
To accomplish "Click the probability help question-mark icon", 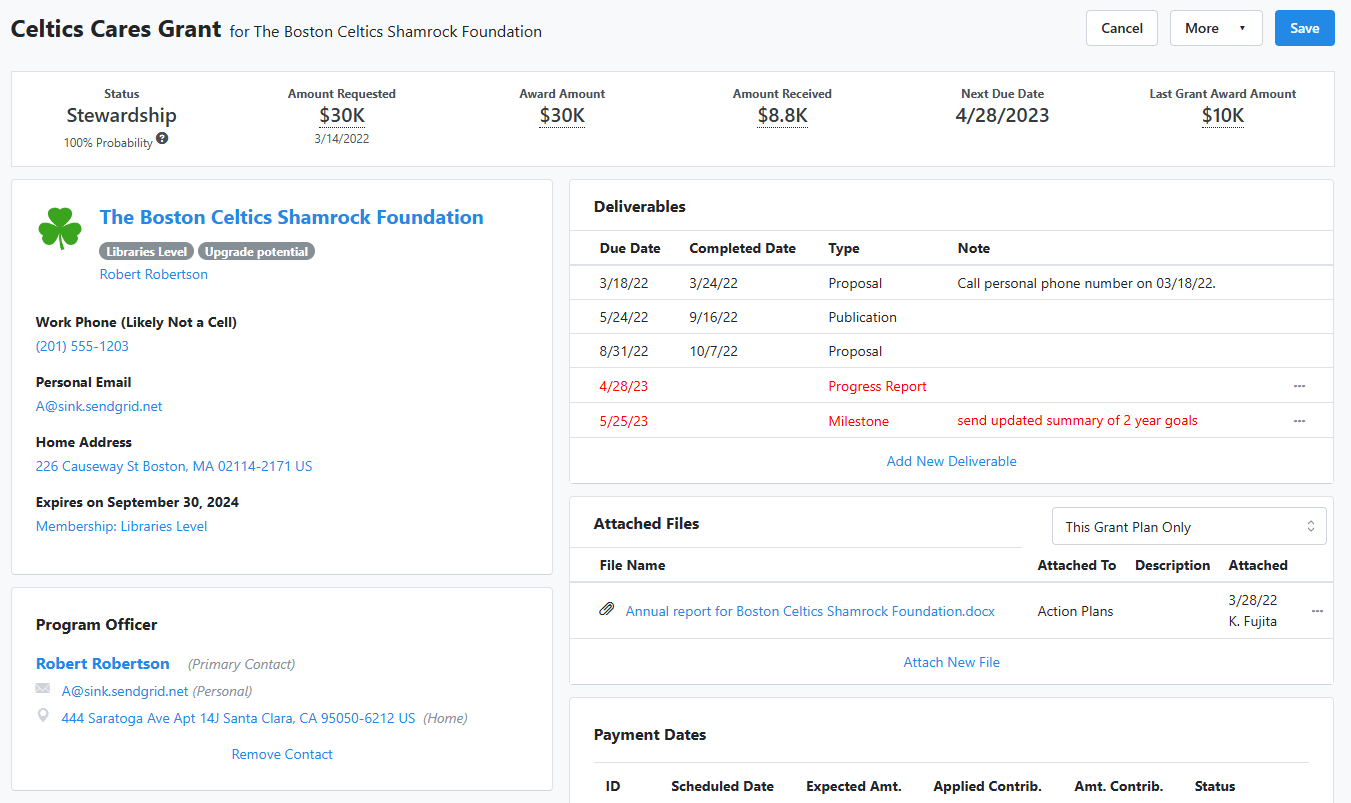I will pyautogui.click(x=162, y=139).
